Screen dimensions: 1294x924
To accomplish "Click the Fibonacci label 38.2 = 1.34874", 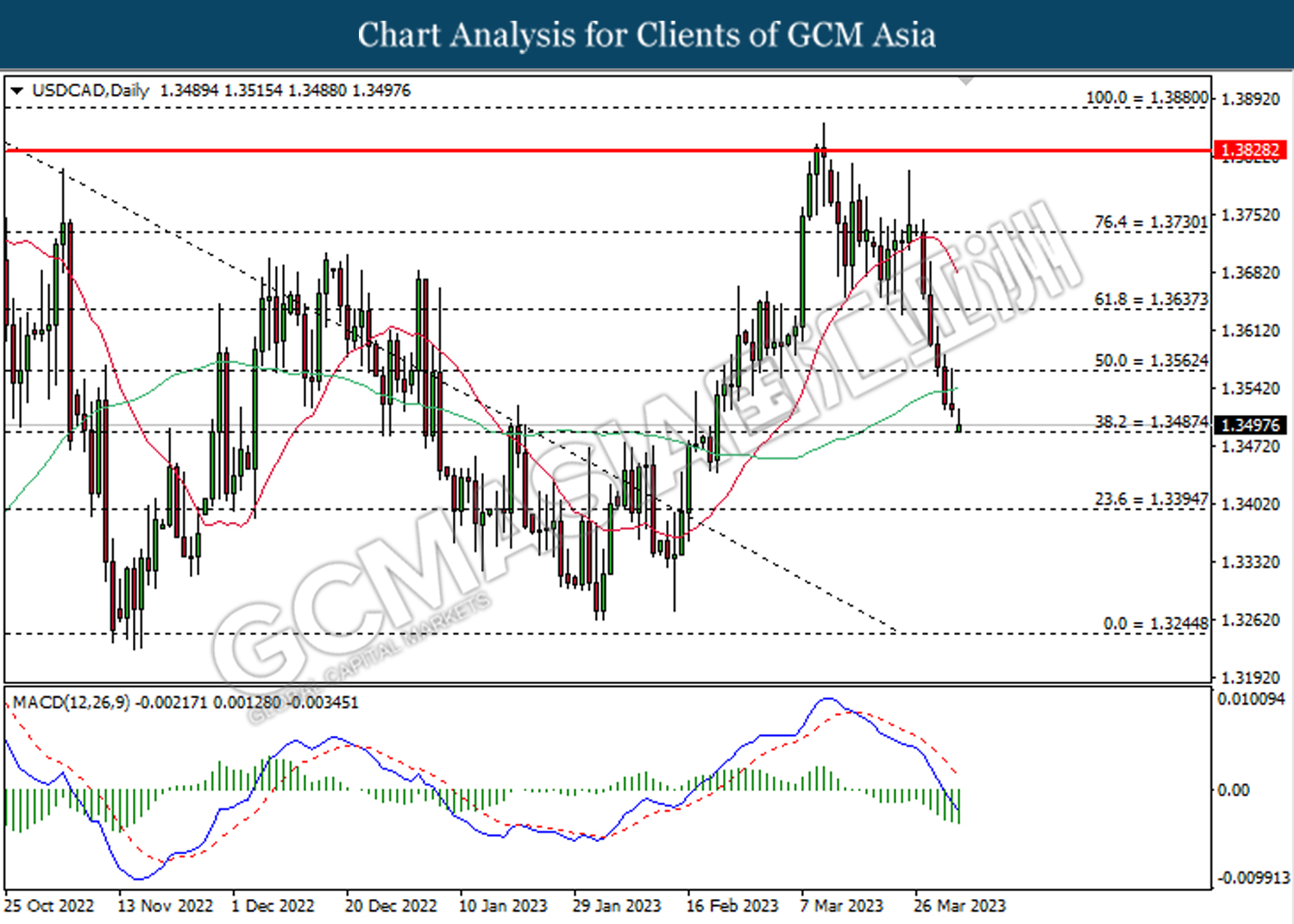I will (x=1151, y=422).
